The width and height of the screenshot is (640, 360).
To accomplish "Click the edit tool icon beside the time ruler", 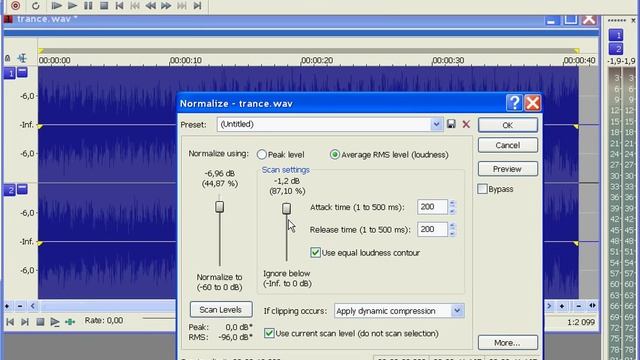I will click(22, 58).
